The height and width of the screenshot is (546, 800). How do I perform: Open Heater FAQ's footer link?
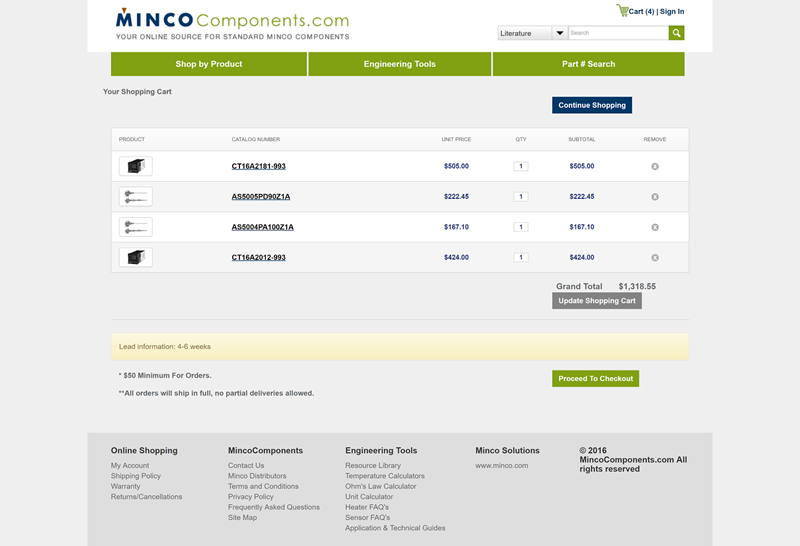pos(367,507)
